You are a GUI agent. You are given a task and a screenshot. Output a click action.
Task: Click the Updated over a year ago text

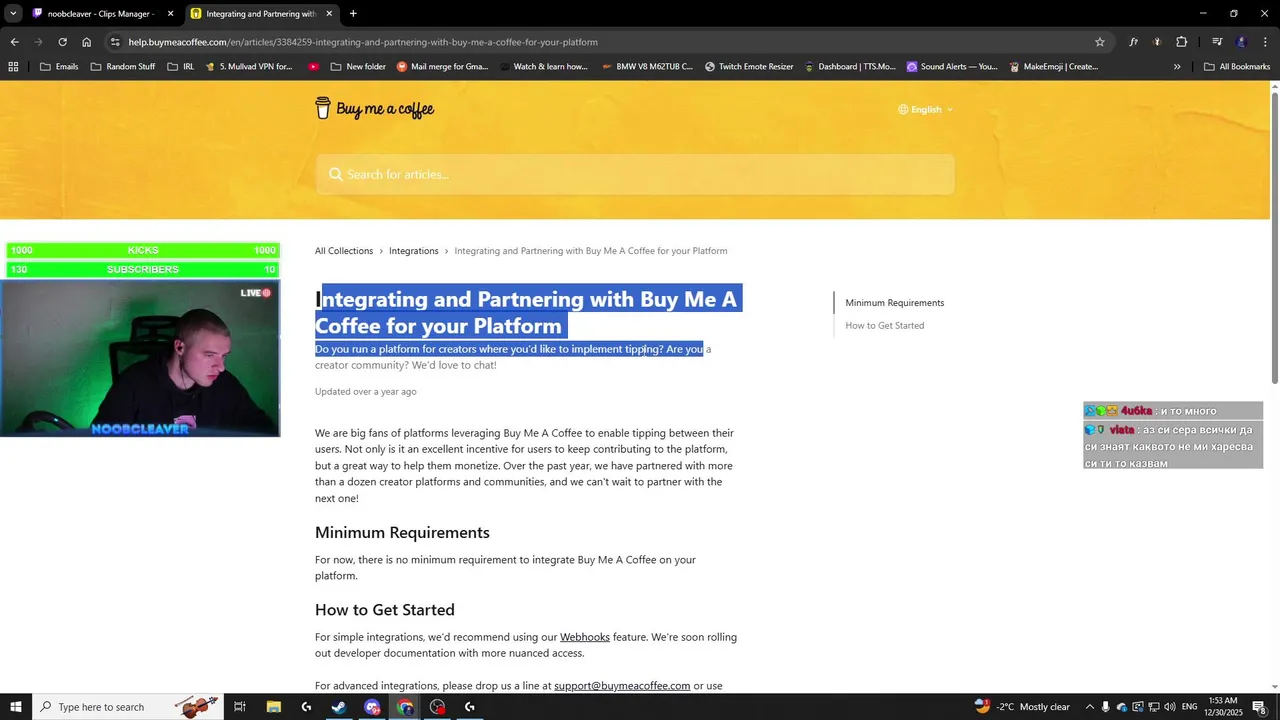[x=366, y=392]
